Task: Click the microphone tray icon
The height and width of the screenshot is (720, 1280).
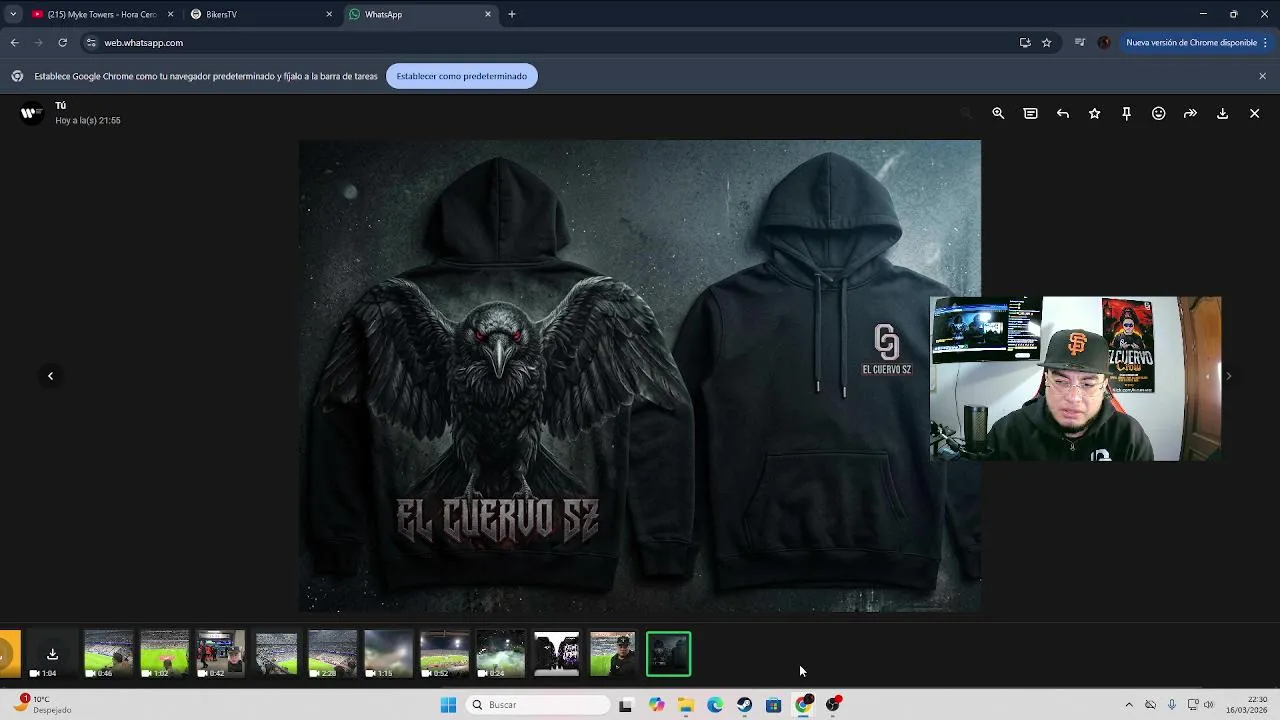Action: coord(1171,705)
